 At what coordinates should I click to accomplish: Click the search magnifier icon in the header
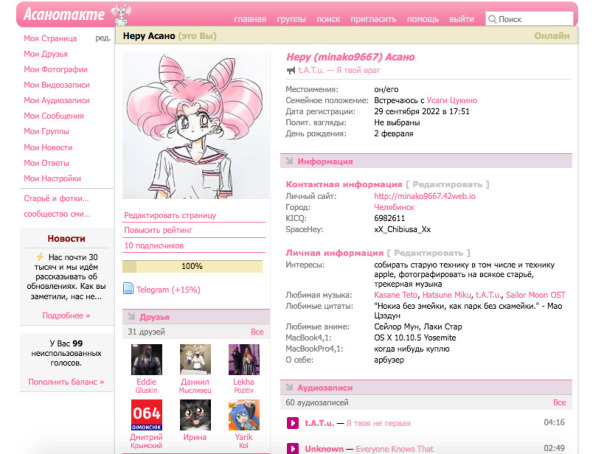[x=492, y=19]
